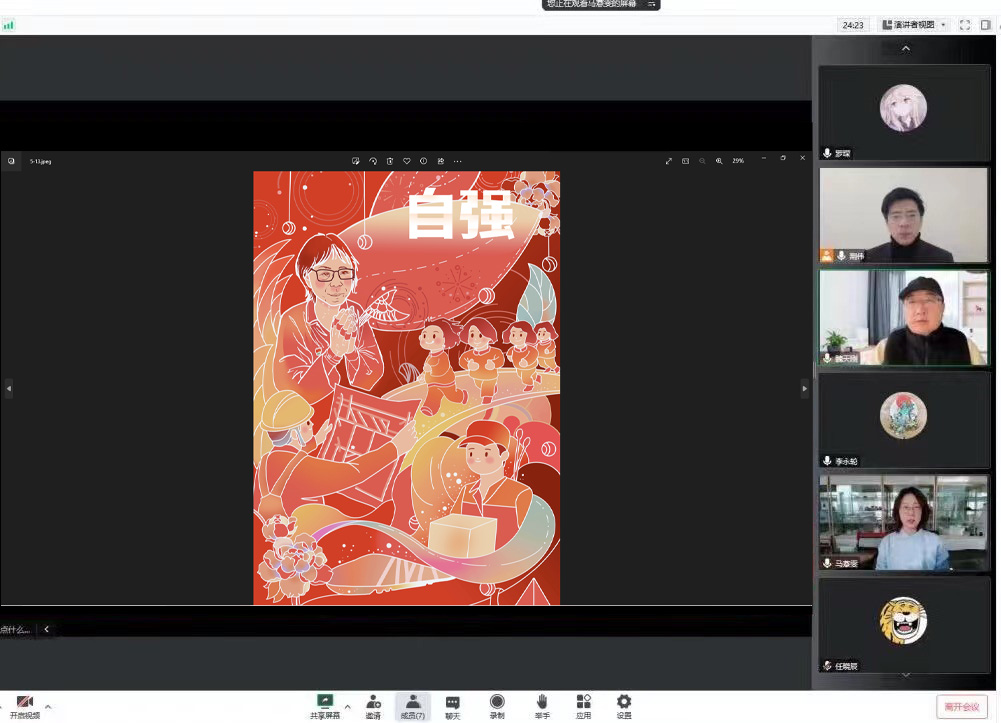Enter fullscreen with the expand icon
Viewport: 1001px width, 723px height.
coord(668,160)
